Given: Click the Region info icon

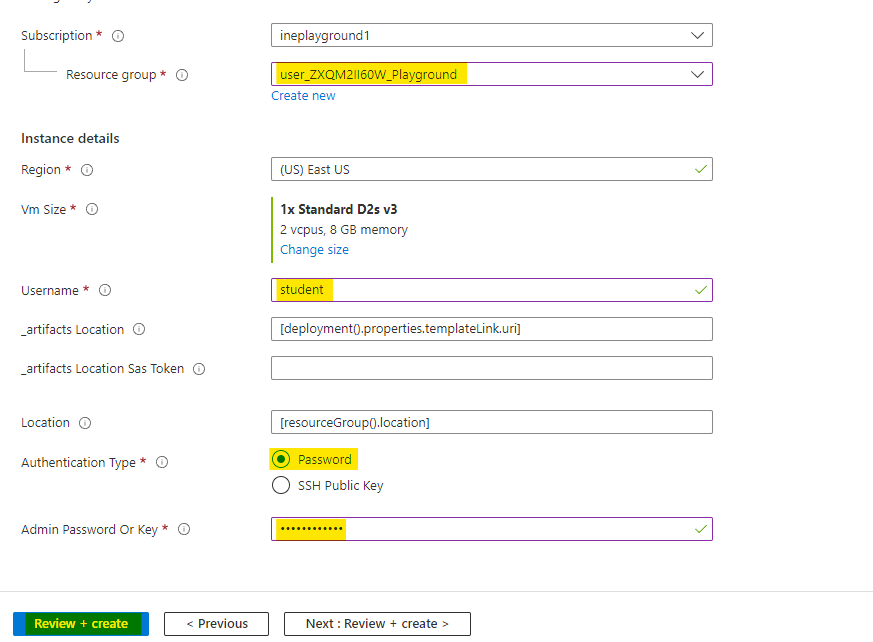Looking at the screenshot, I should pos(87,170).
